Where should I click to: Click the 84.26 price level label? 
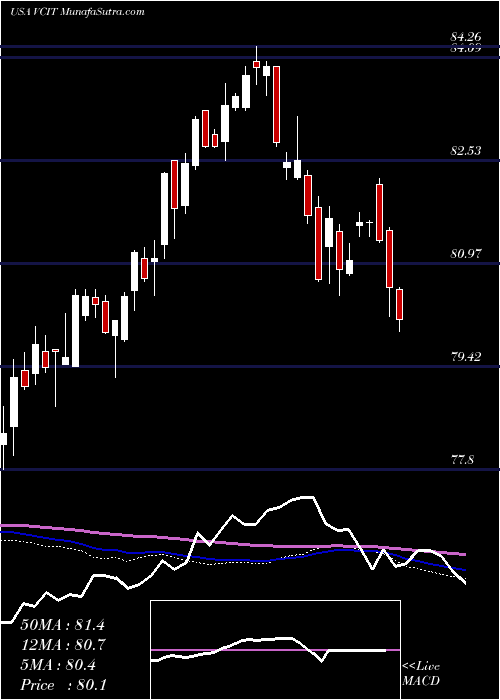466,38
